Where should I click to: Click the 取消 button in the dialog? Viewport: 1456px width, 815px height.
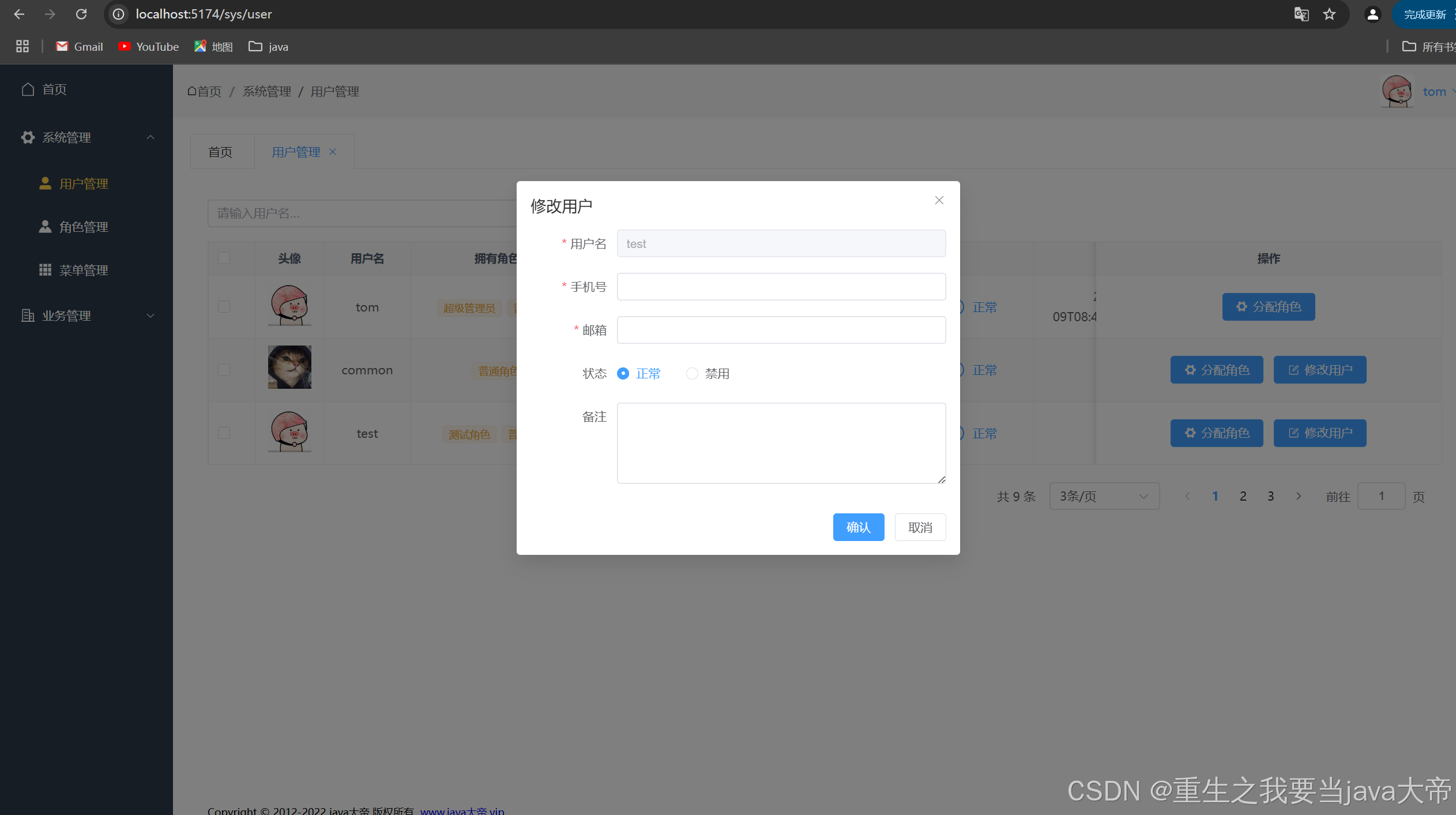920,527
